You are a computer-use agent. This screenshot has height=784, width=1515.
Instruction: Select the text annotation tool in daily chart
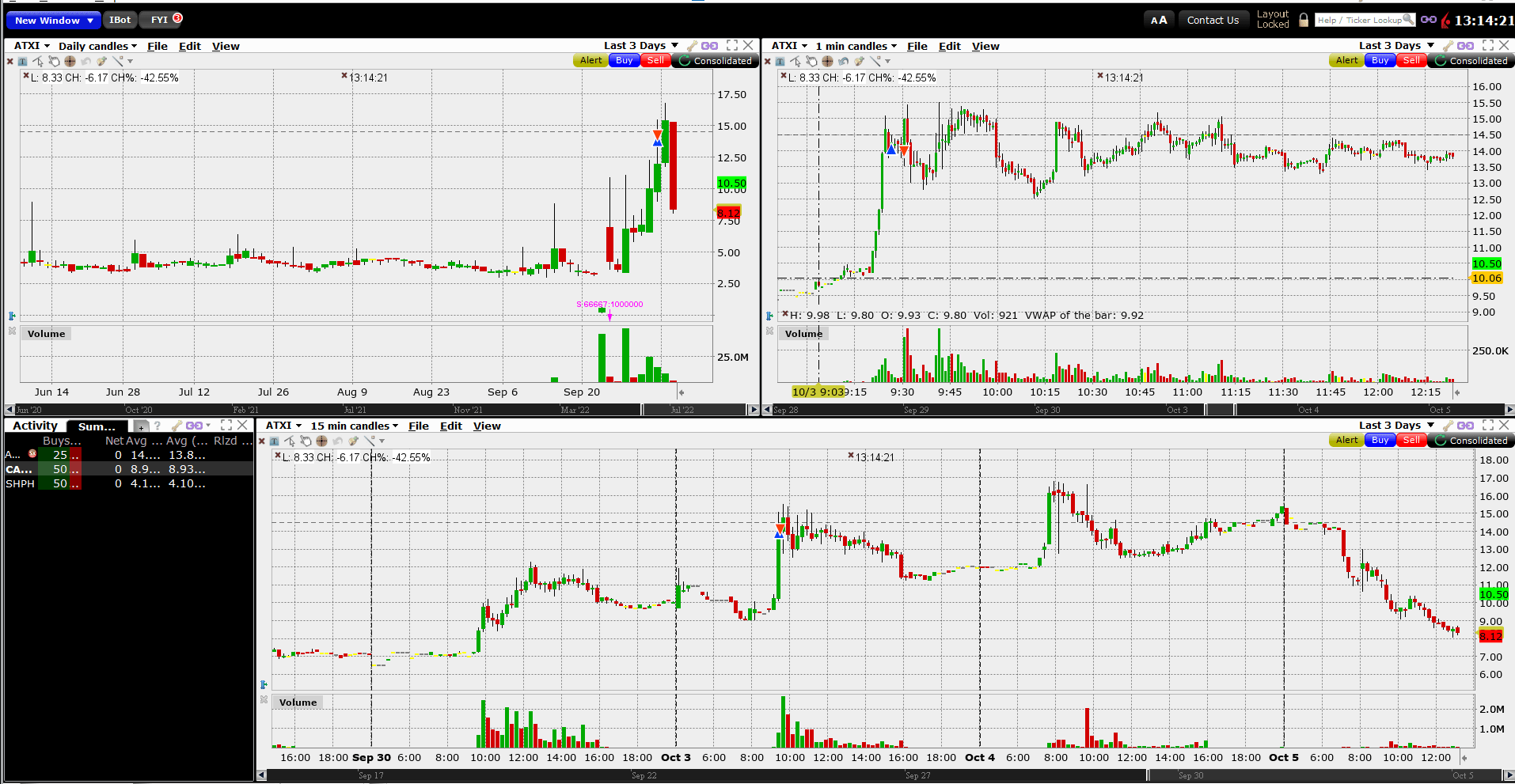click(22, 61)
